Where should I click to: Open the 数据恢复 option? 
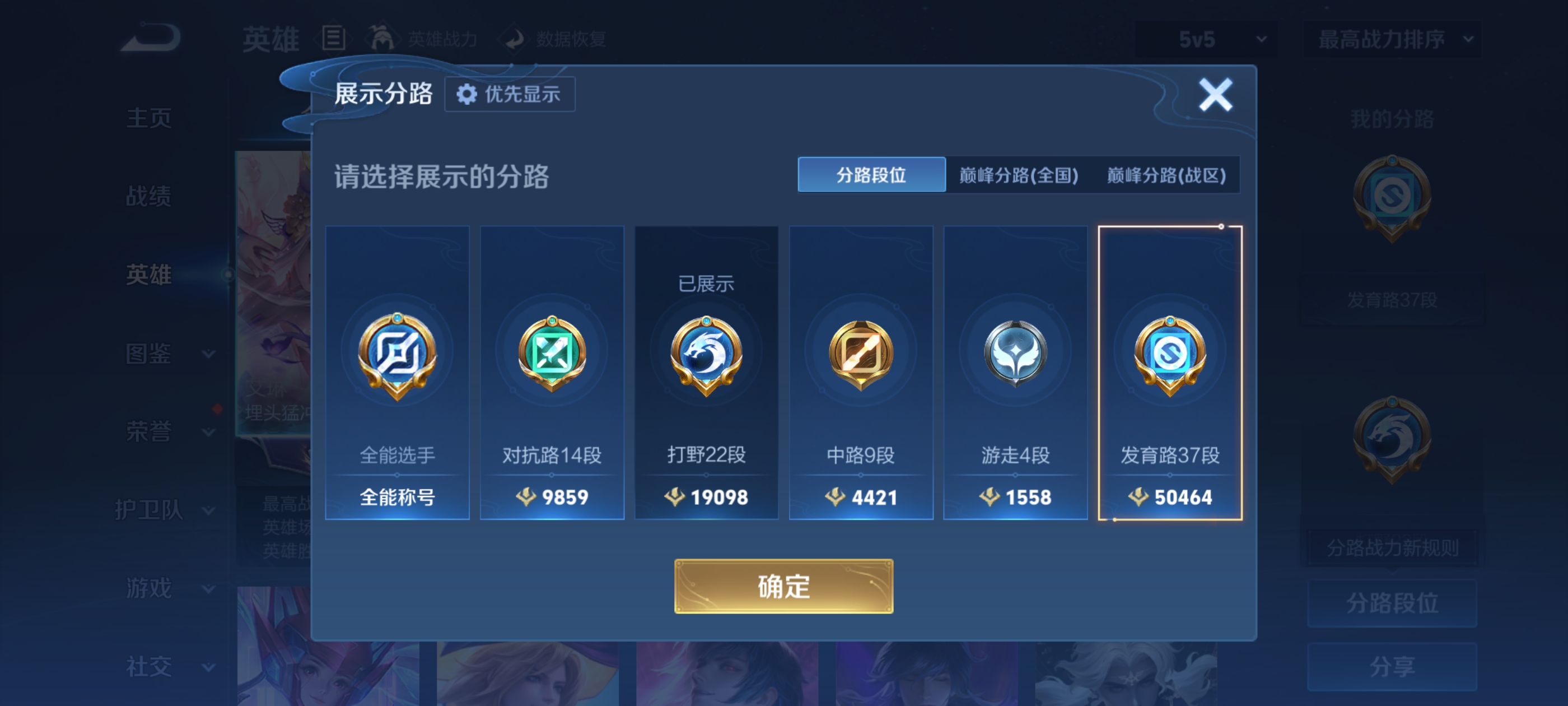pyautogui.click(x=554, y=40)
